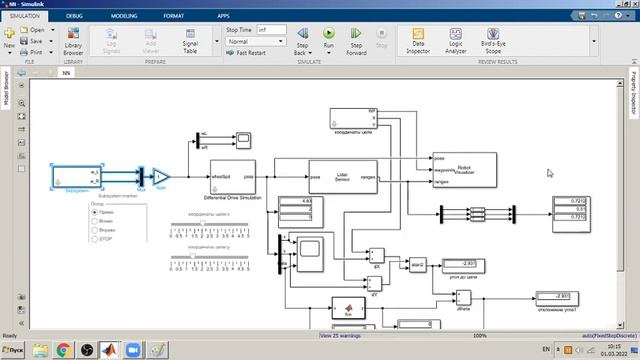Click the model hierarchy icon left of the NN tab
The width and height of the screenshot is (640, 360).
coord(22,73)
